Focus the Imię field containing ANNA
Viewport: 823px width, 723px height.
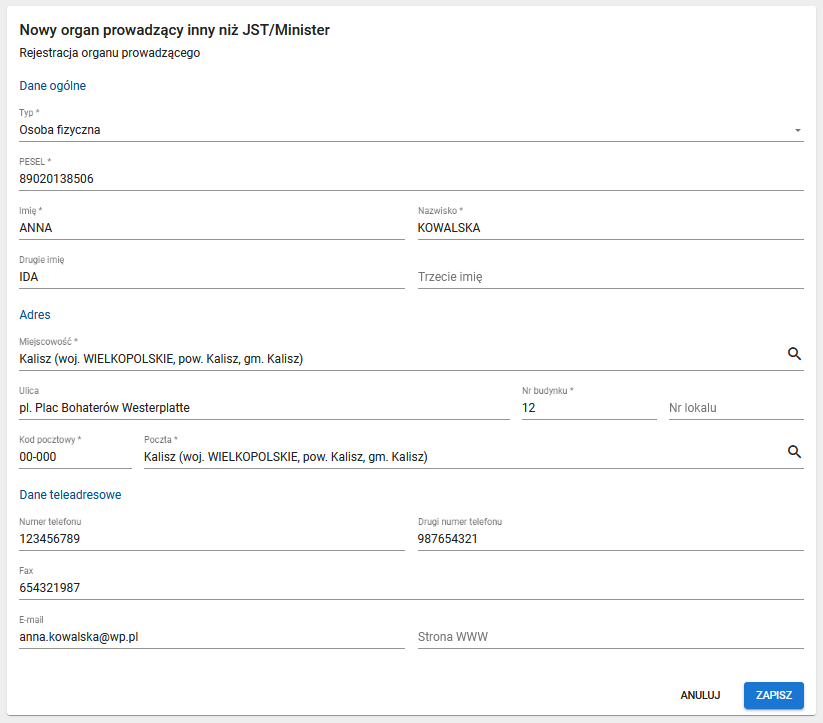211,228
